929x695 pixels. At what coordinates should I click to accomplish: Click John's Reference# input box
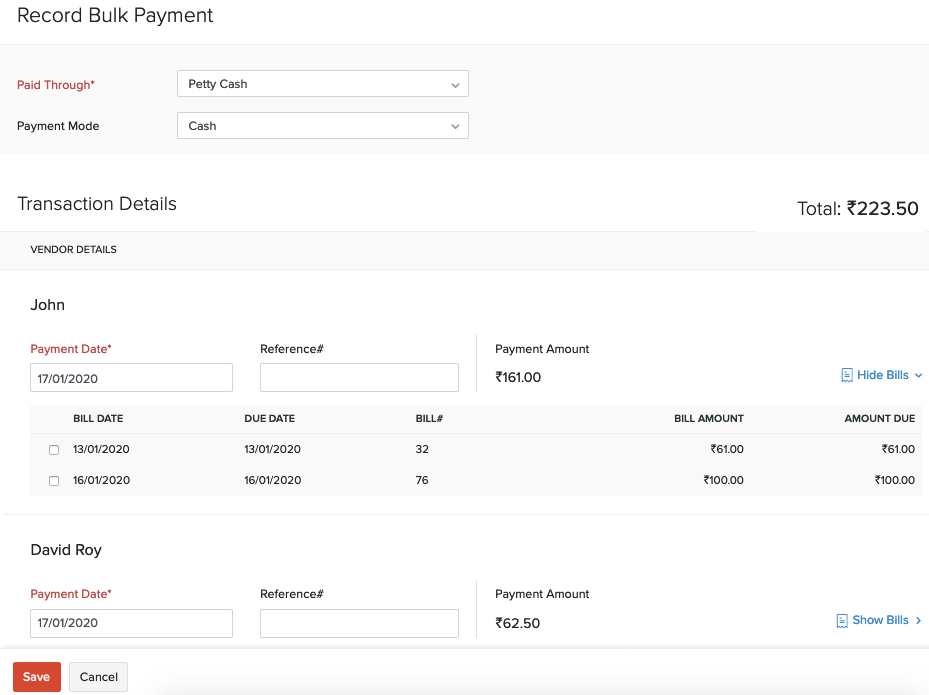(359, 377)
